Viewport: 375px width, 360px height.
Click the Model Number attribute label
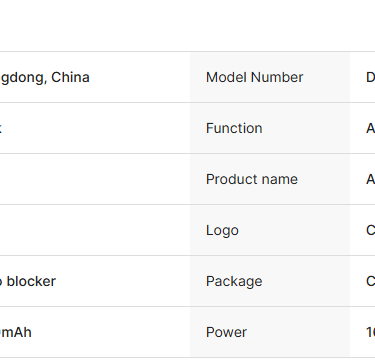[254, 77]
